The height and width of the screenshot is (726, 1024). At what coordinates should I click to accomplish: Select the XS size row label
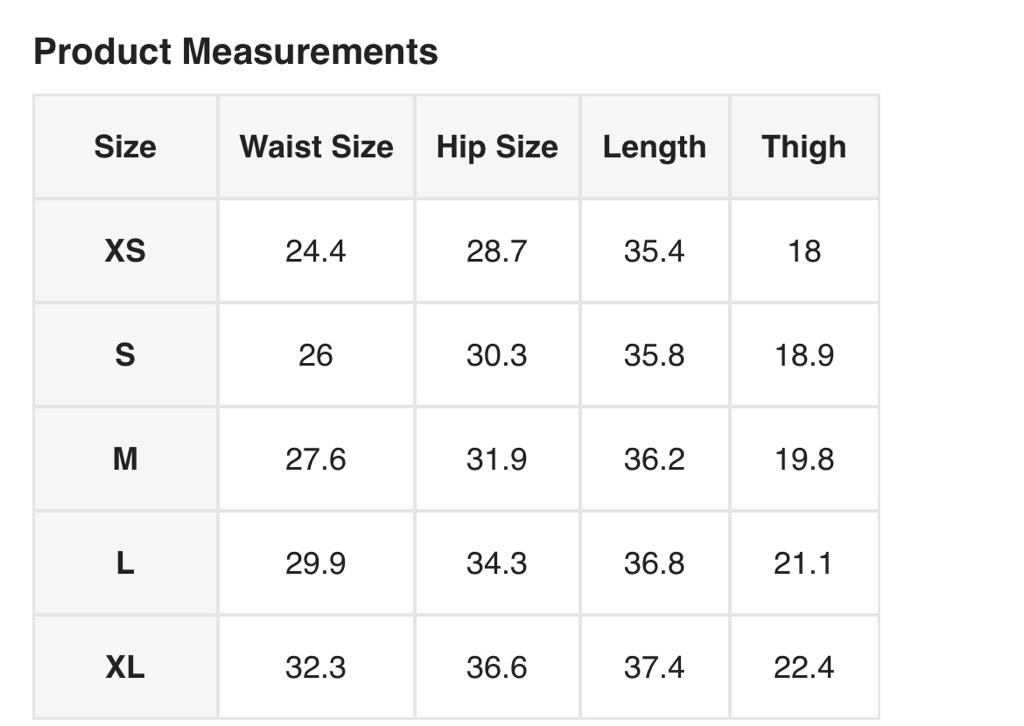(125, 251)
